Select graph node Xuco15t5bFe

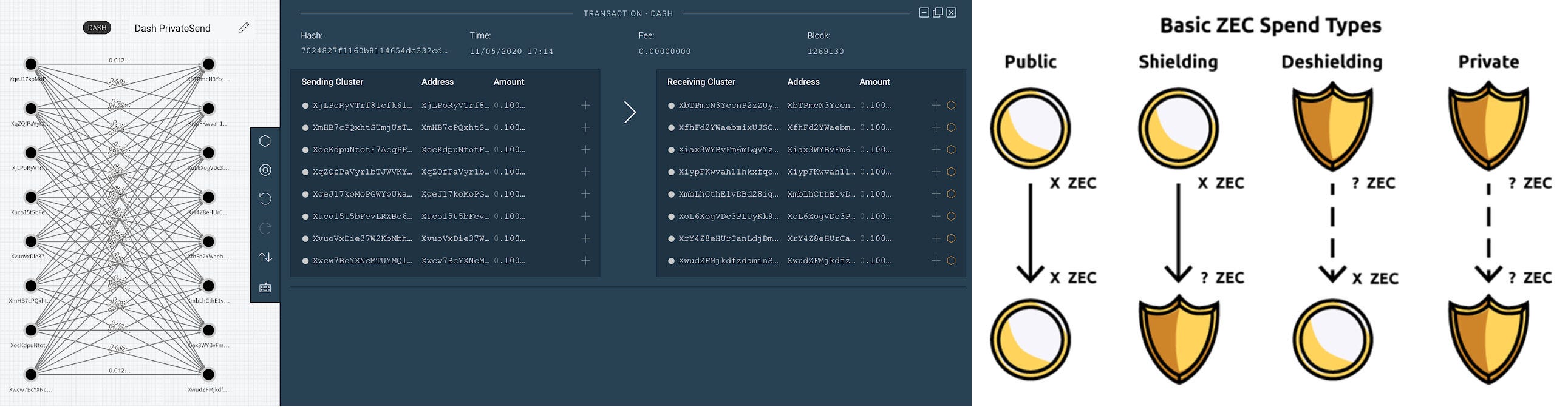(30, 197)
